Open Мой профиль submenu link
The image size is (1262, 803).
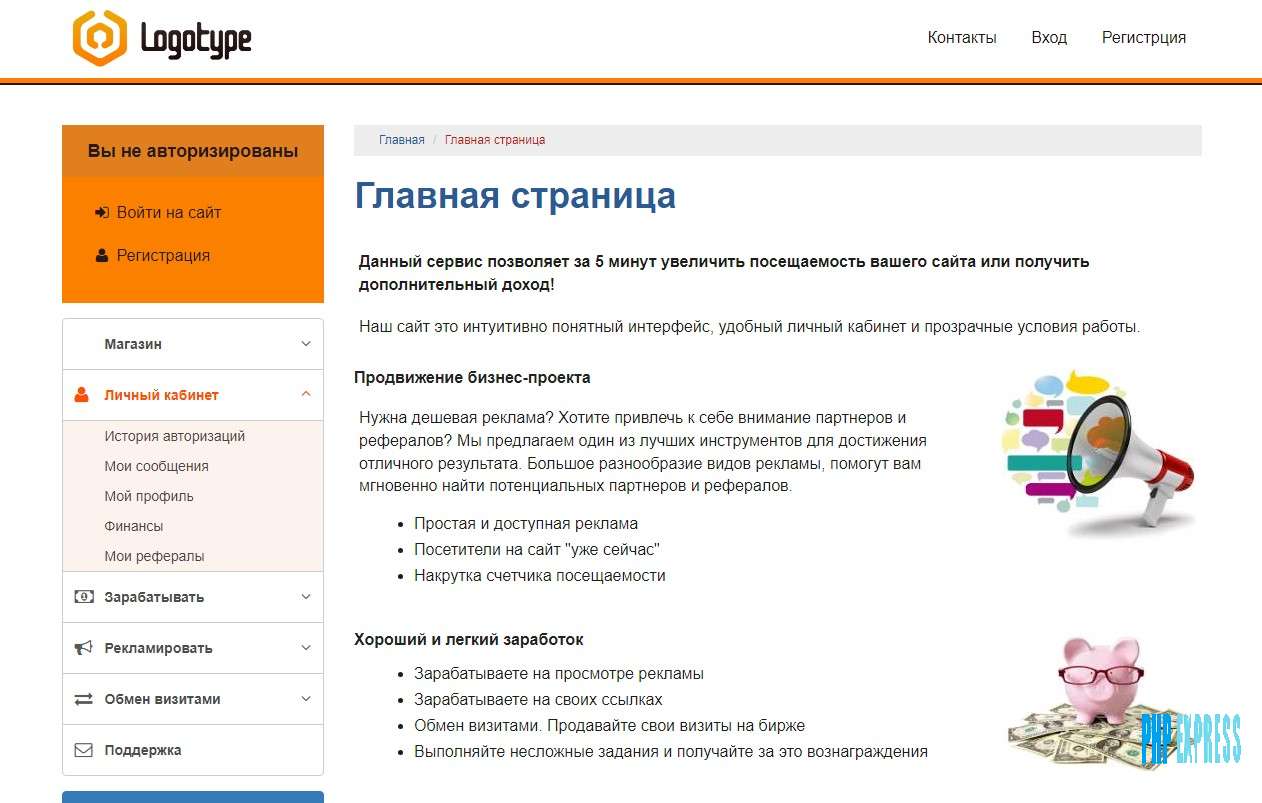click(149, 496)
